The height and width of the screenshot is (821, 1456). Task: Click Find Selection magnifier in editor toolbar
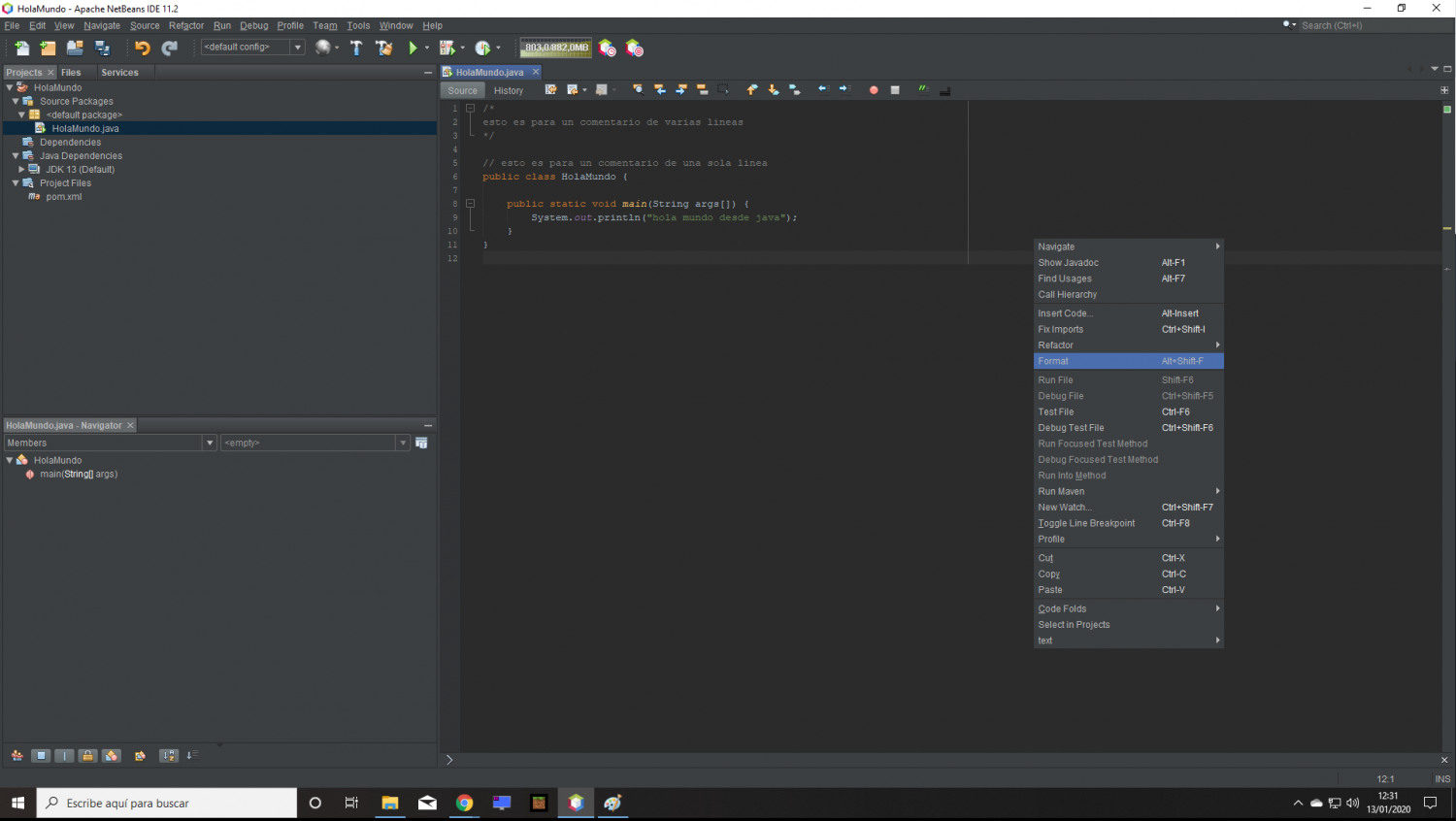(x=639, y=89)
